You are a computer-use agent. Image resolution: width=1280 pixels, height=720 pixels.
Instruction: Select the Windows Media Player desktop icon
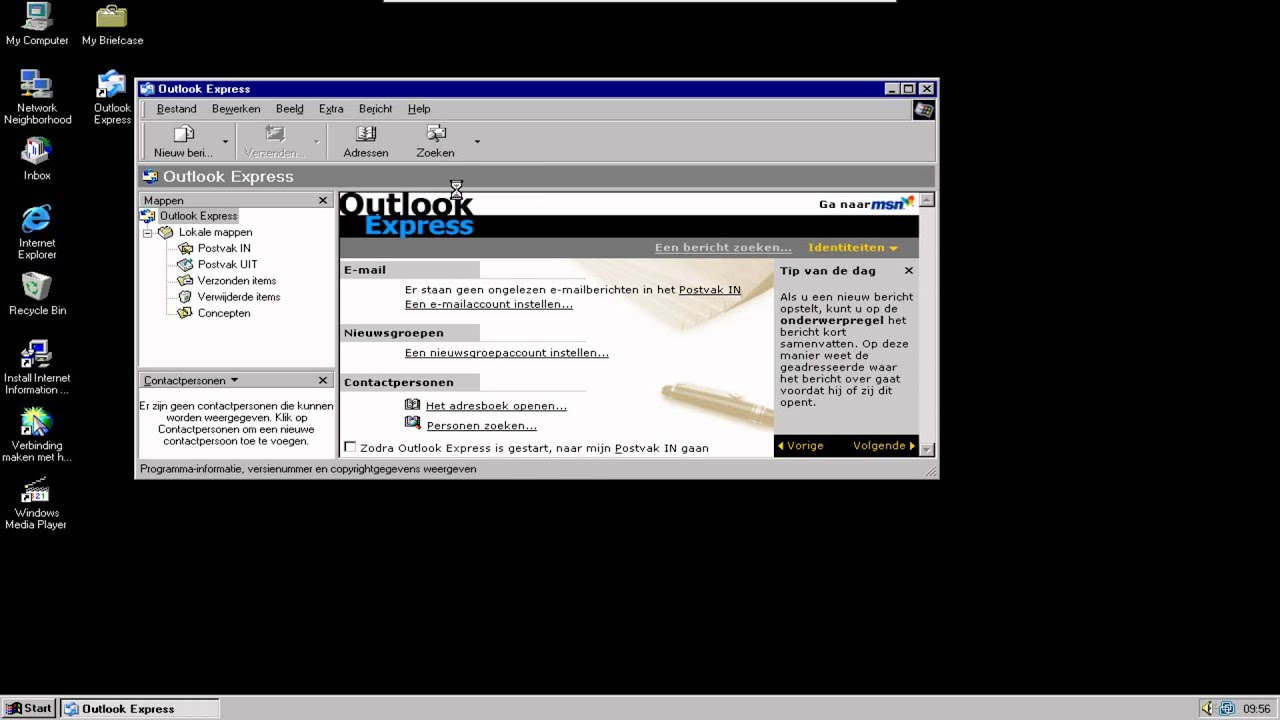(x=37, y=489)
